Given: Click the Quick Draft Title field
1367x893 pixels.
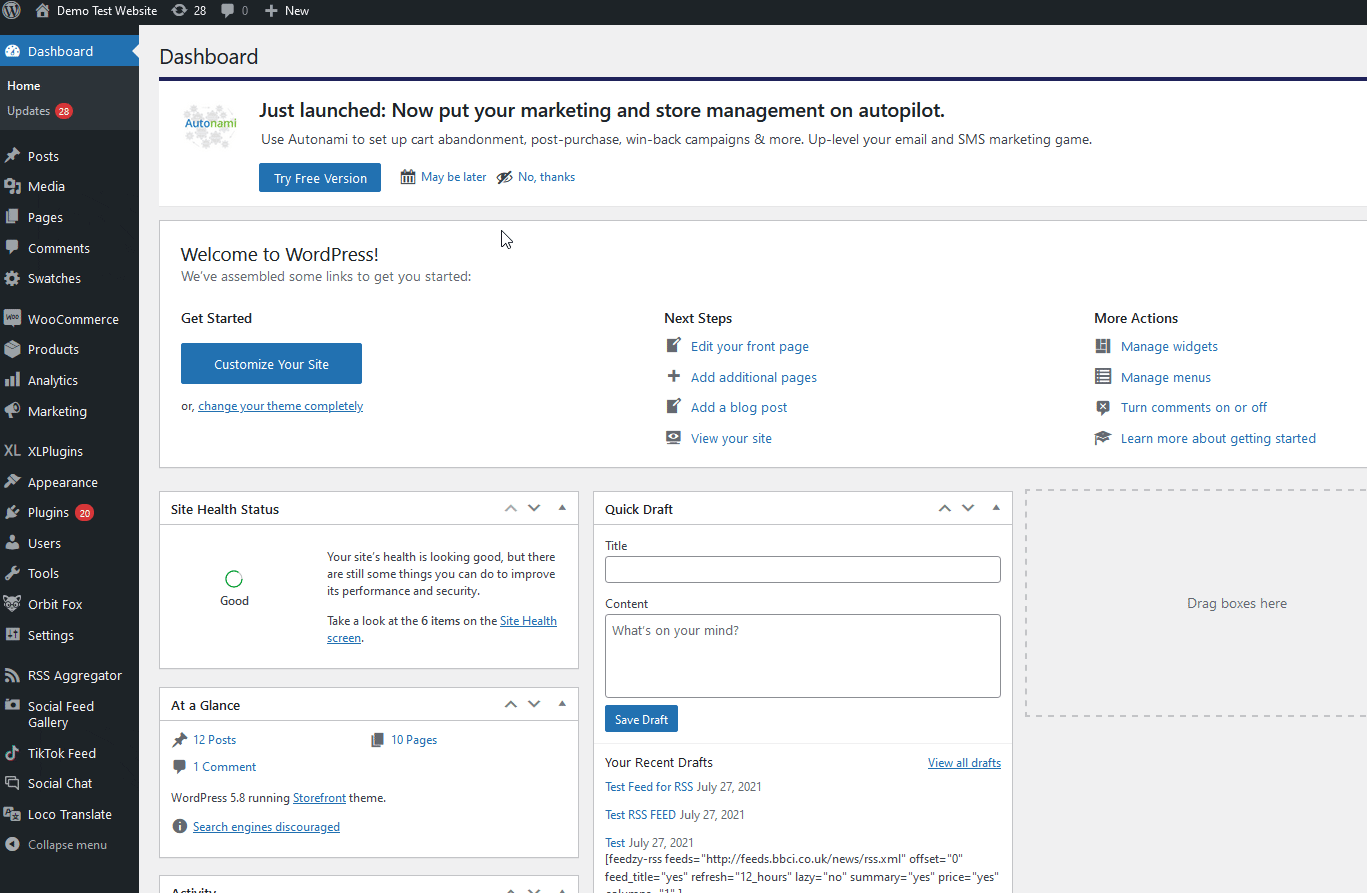Looking at the screenshot, I should 802,569.
